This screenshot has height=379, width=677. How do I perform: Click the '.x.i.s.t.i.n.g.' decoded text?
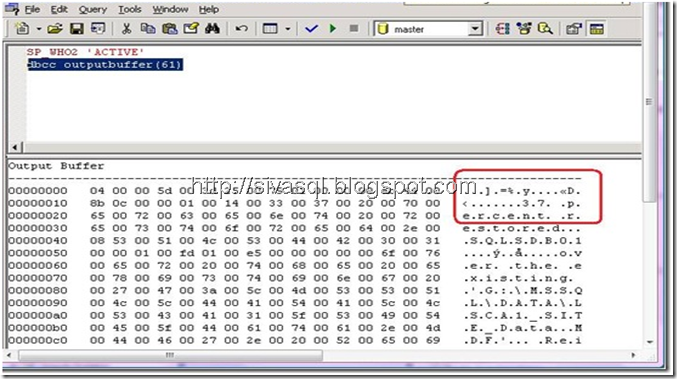(518, 278)
